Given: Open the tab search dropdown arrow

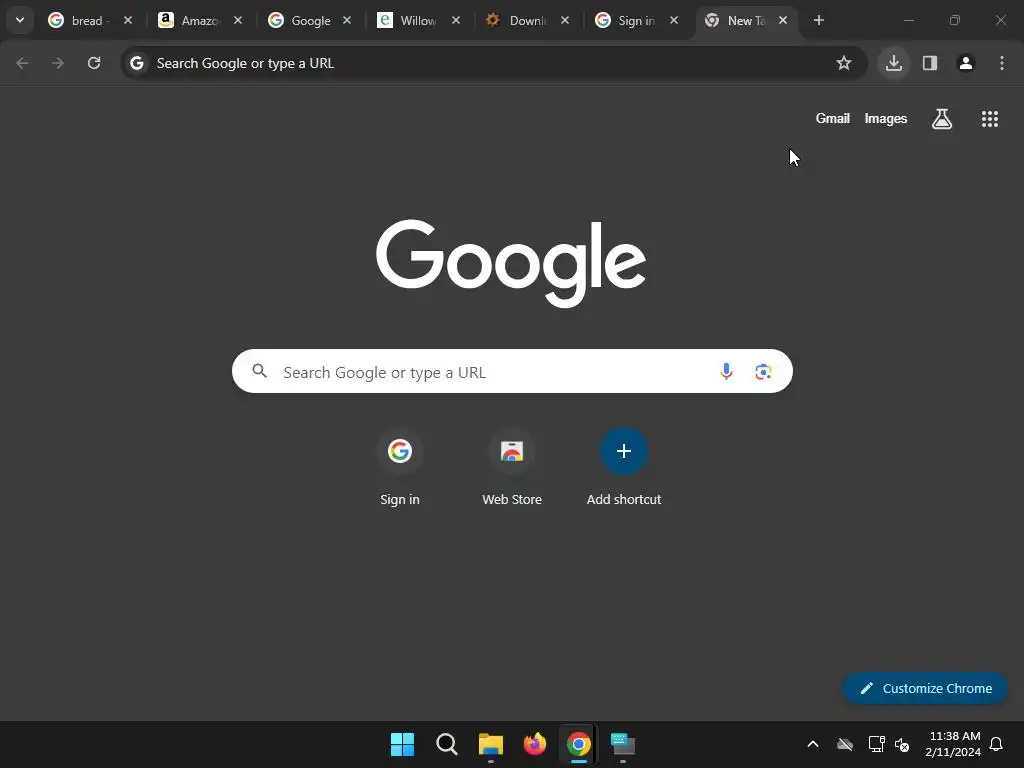Looking at the screenshot, I should point(20,20).
